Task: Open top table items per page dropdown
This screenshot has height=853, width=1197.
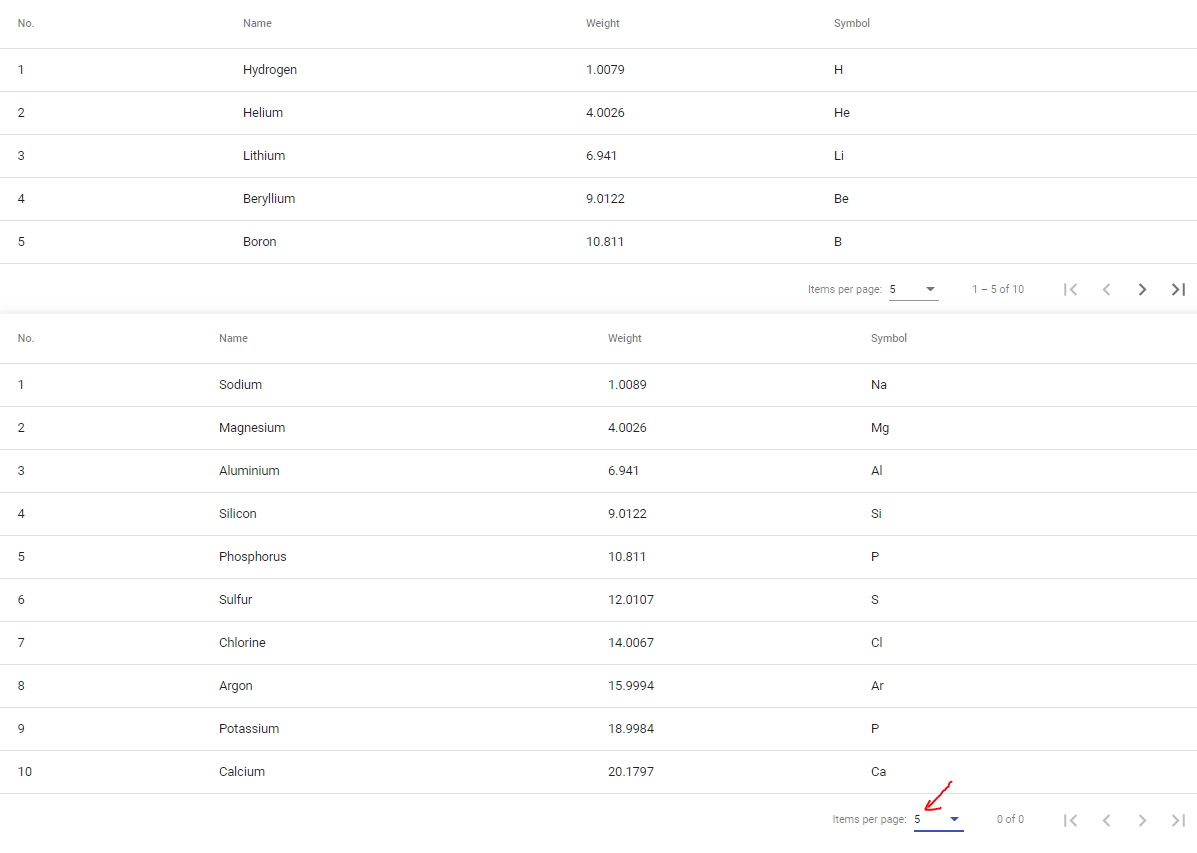Action: click(913, 289)
